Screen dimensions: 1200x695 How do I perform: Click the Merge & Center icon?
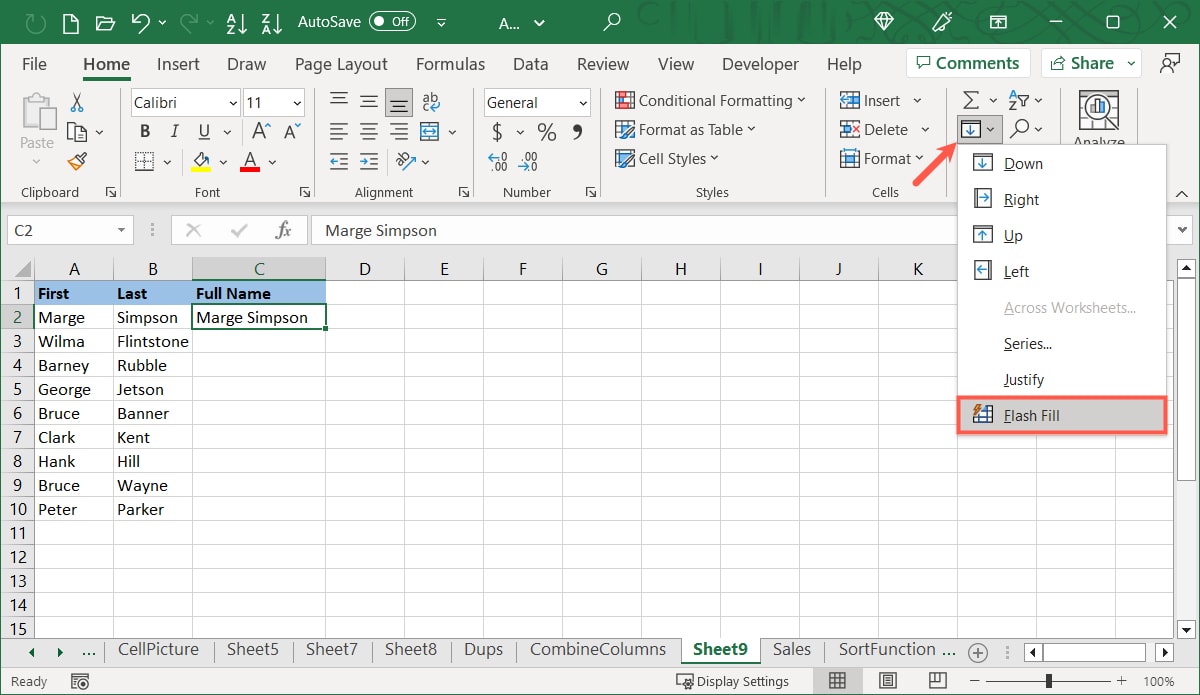pyautogui.click(x=430, y=131)
